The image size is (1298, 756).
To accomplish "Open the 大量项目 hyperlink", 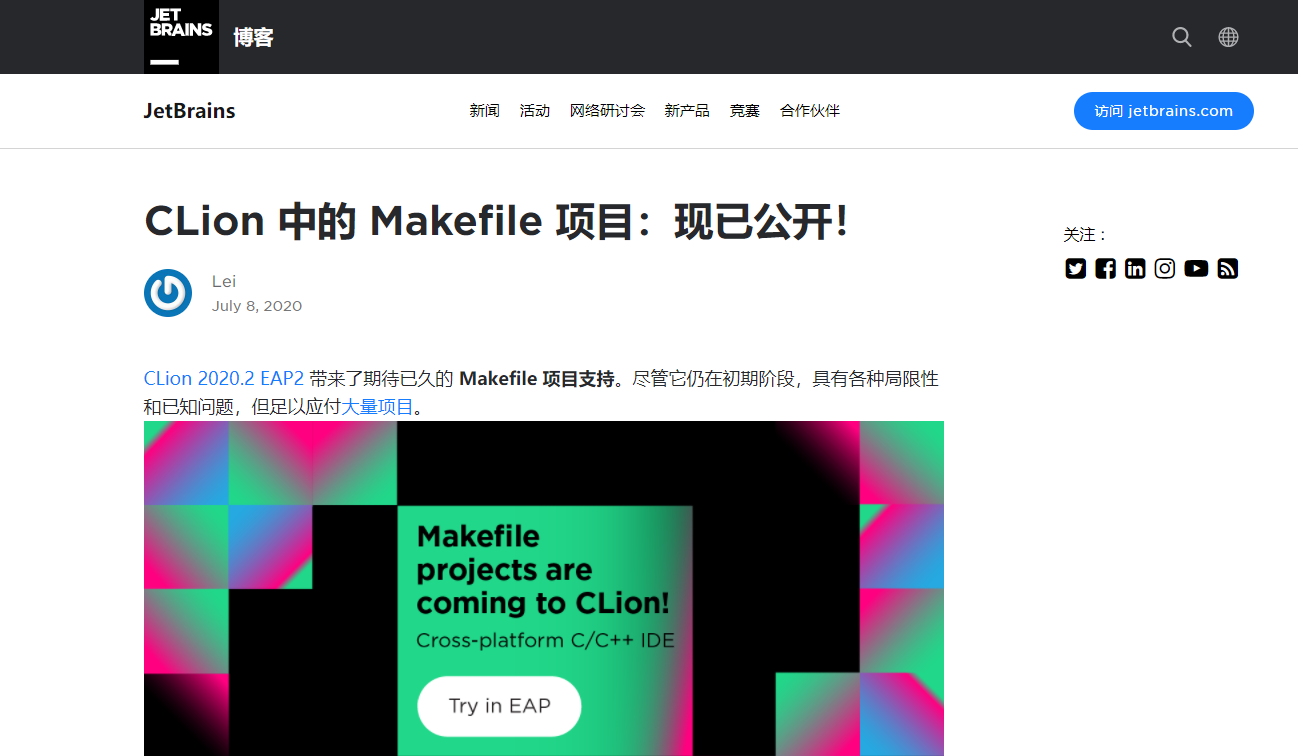I will (x=378, y=407).
